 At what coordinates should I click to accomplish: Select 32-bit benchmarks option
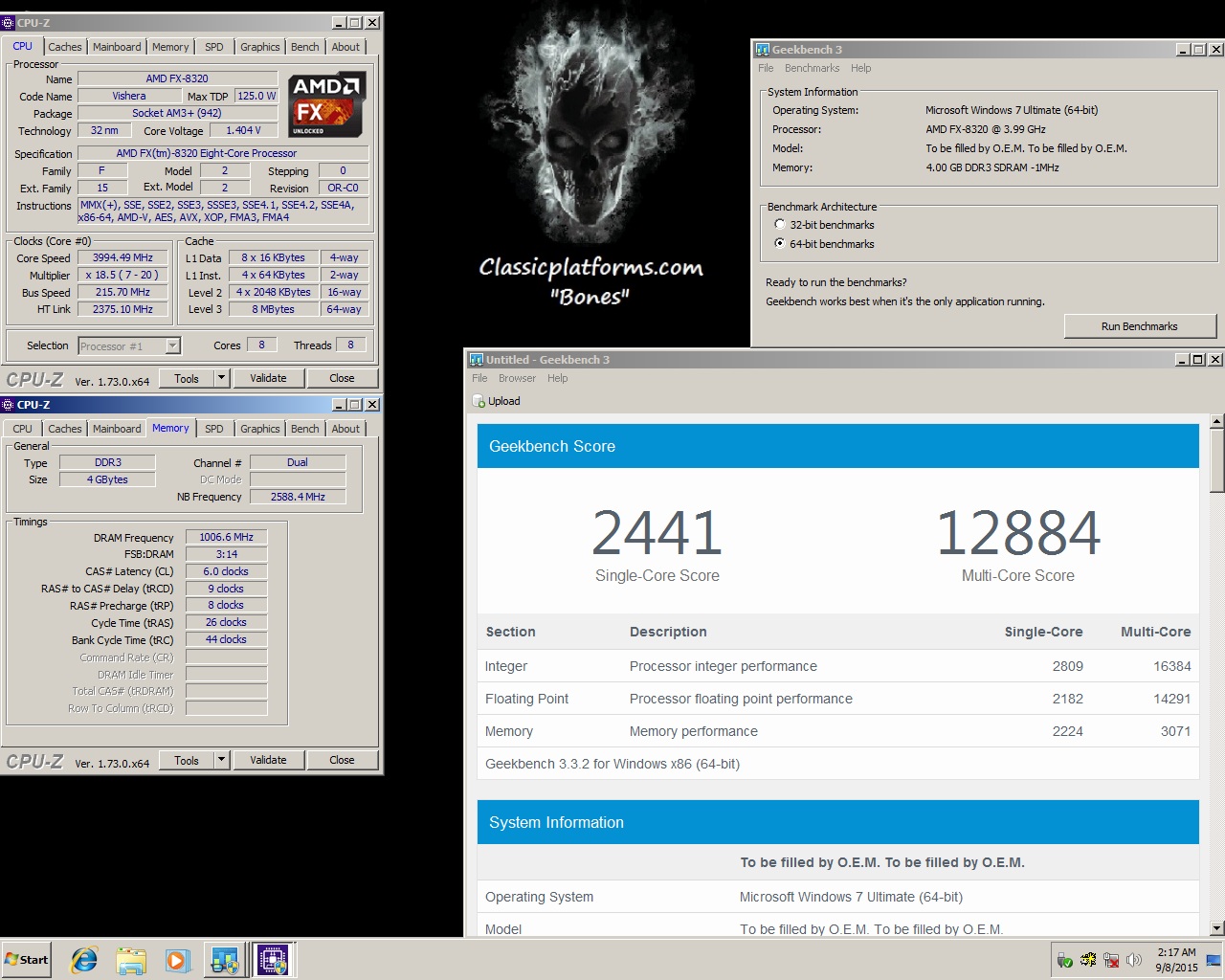point(780,225)
